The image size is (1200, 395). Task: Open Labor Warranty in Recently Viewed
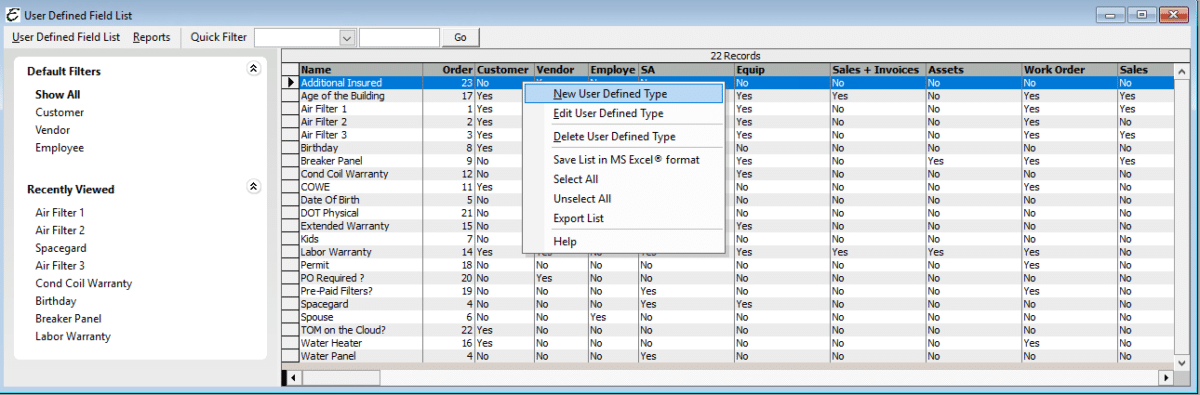click(73, 336)
